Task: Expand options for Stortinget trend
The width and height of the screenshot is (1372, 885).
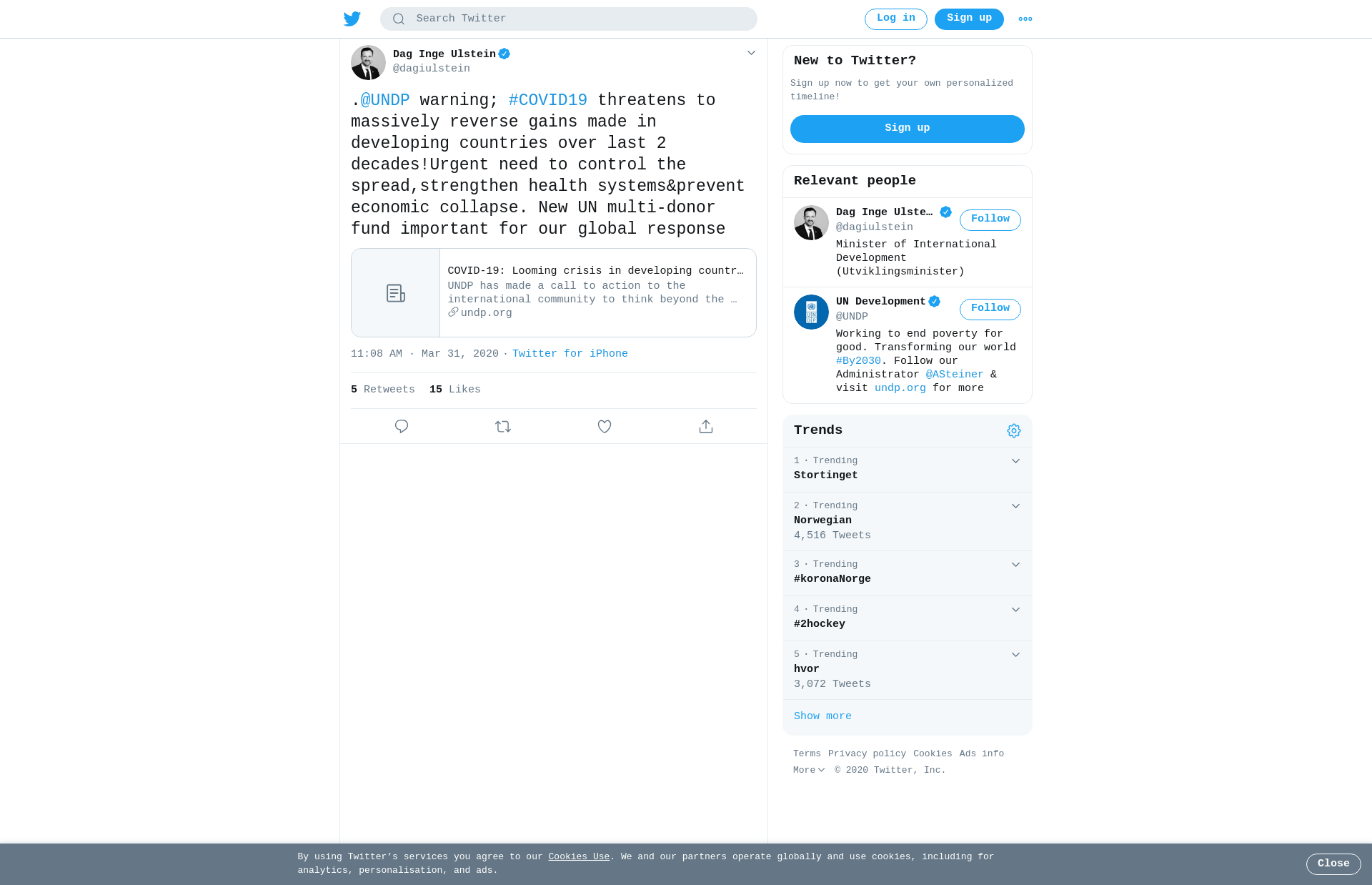Action: [x=1015, y=461]
